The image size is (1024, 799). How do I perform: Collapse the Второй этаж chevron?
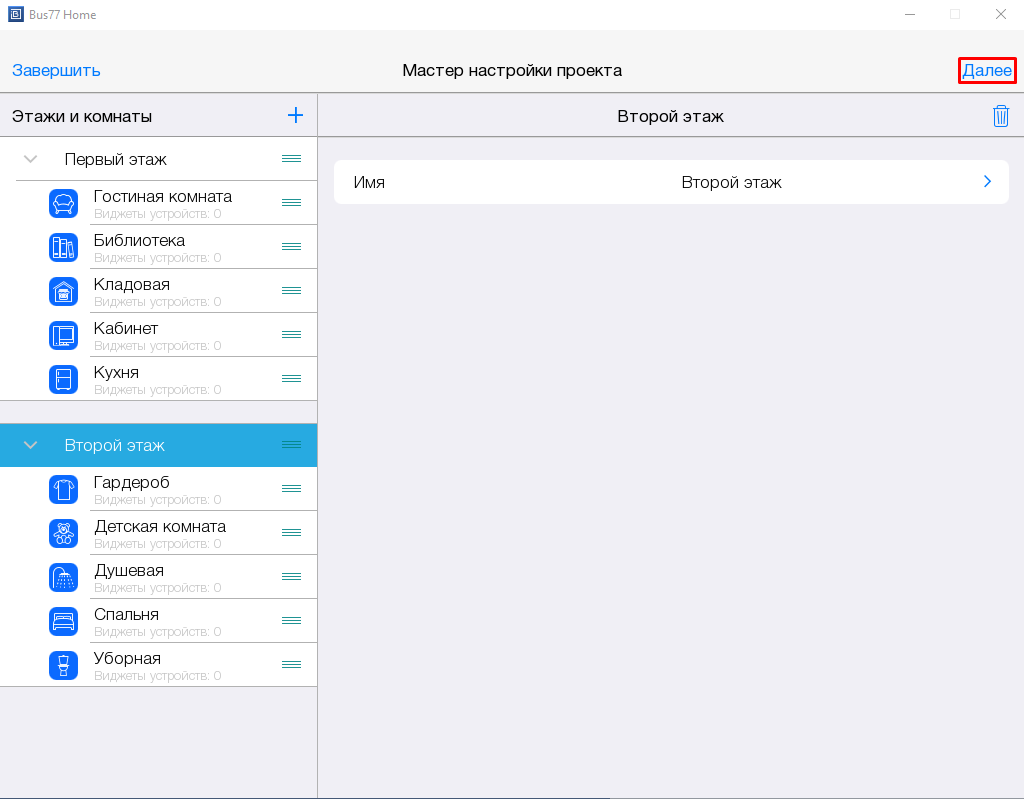pyautogui.click(x=30, y=445)
